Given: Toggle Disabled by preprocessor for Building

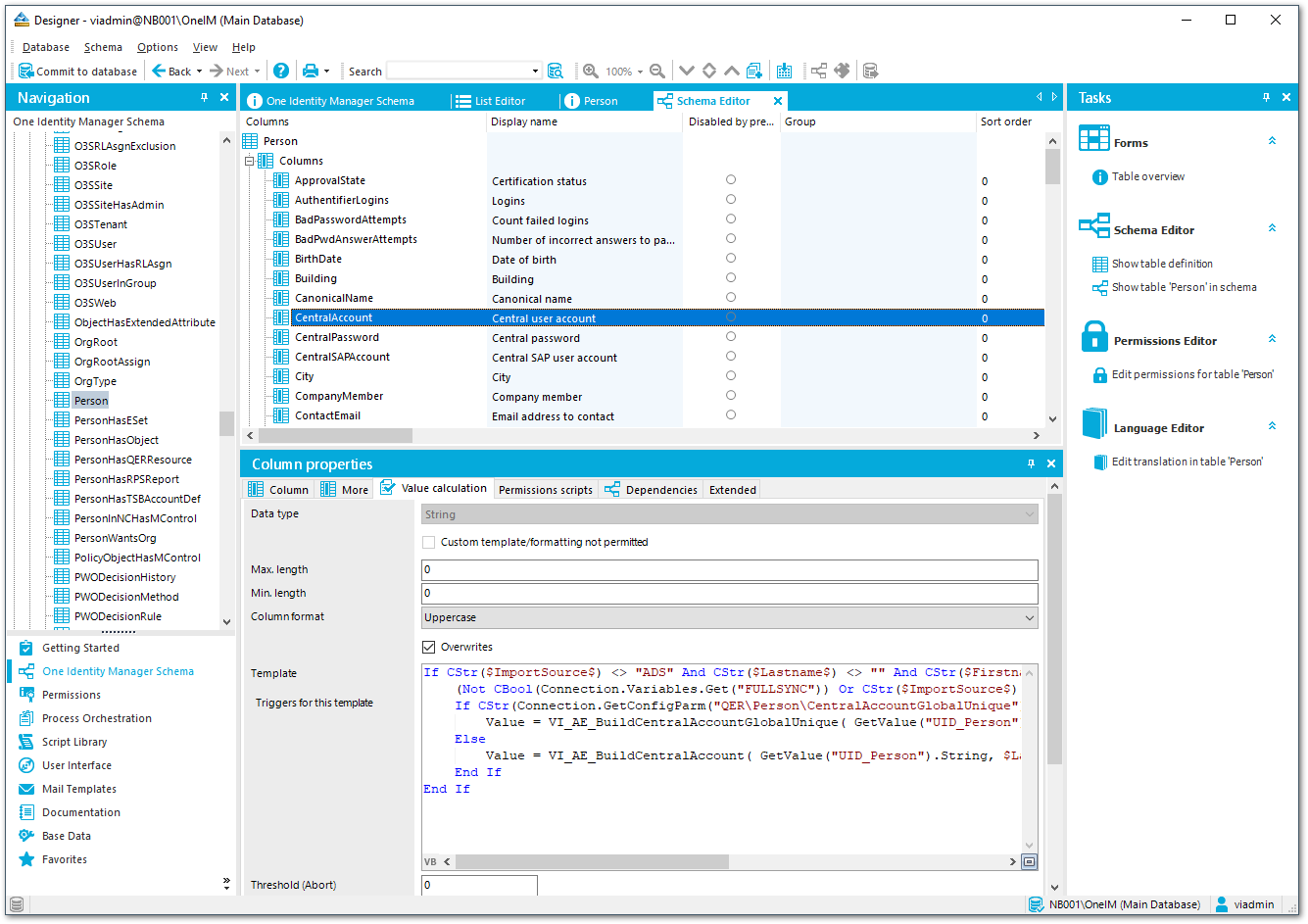Looking at the screenshot, I should (x=731, y=278).
